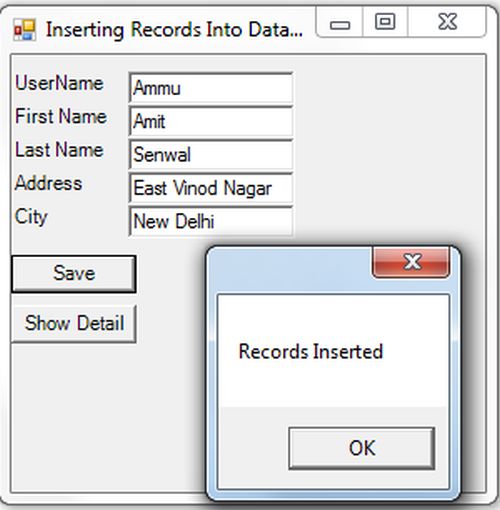Focus the UserName field containing Ammu

tap(211, 88)
